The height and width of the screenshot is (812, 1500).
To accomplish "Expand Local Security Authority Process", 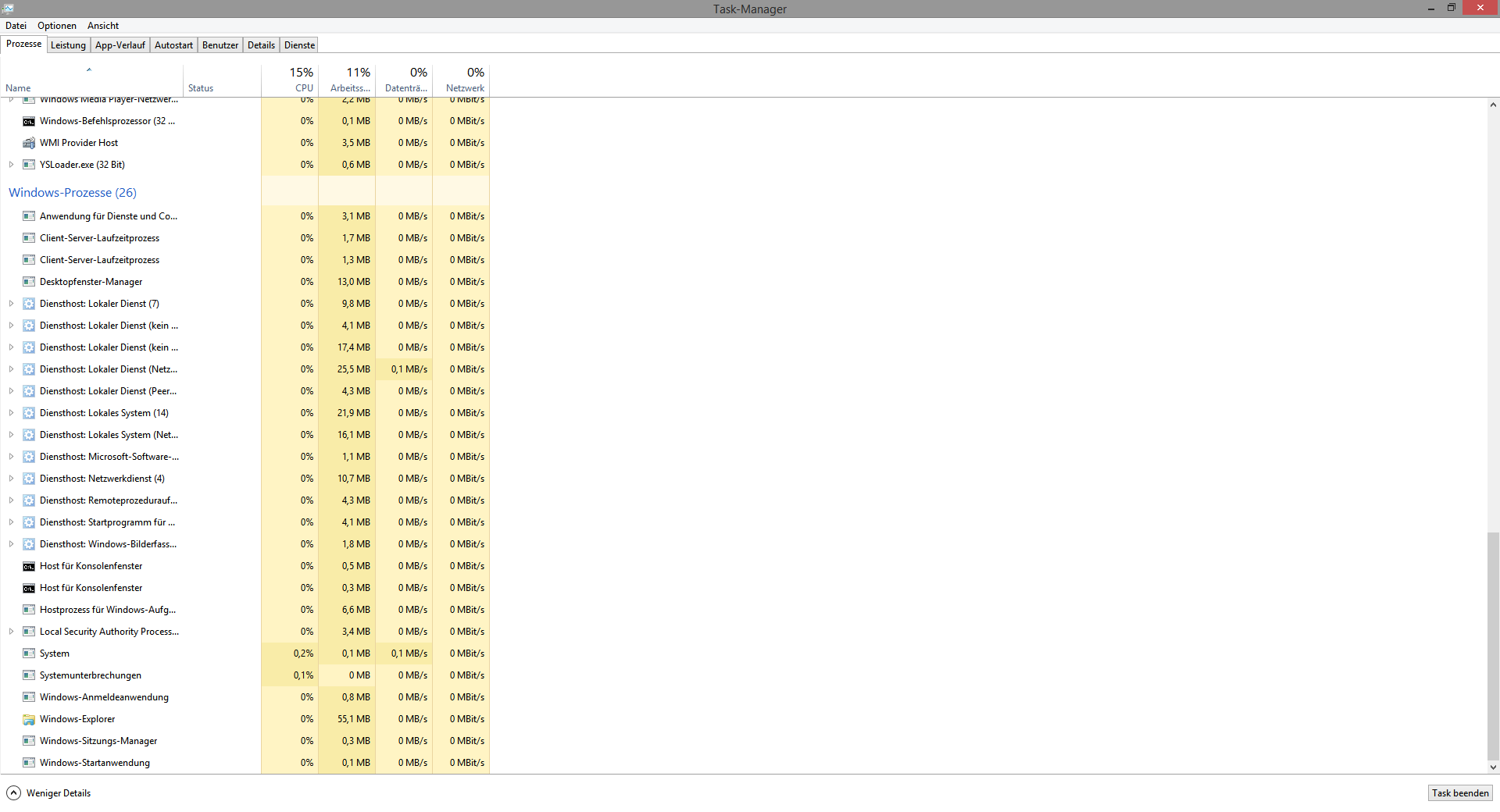I will coord(11,632).
